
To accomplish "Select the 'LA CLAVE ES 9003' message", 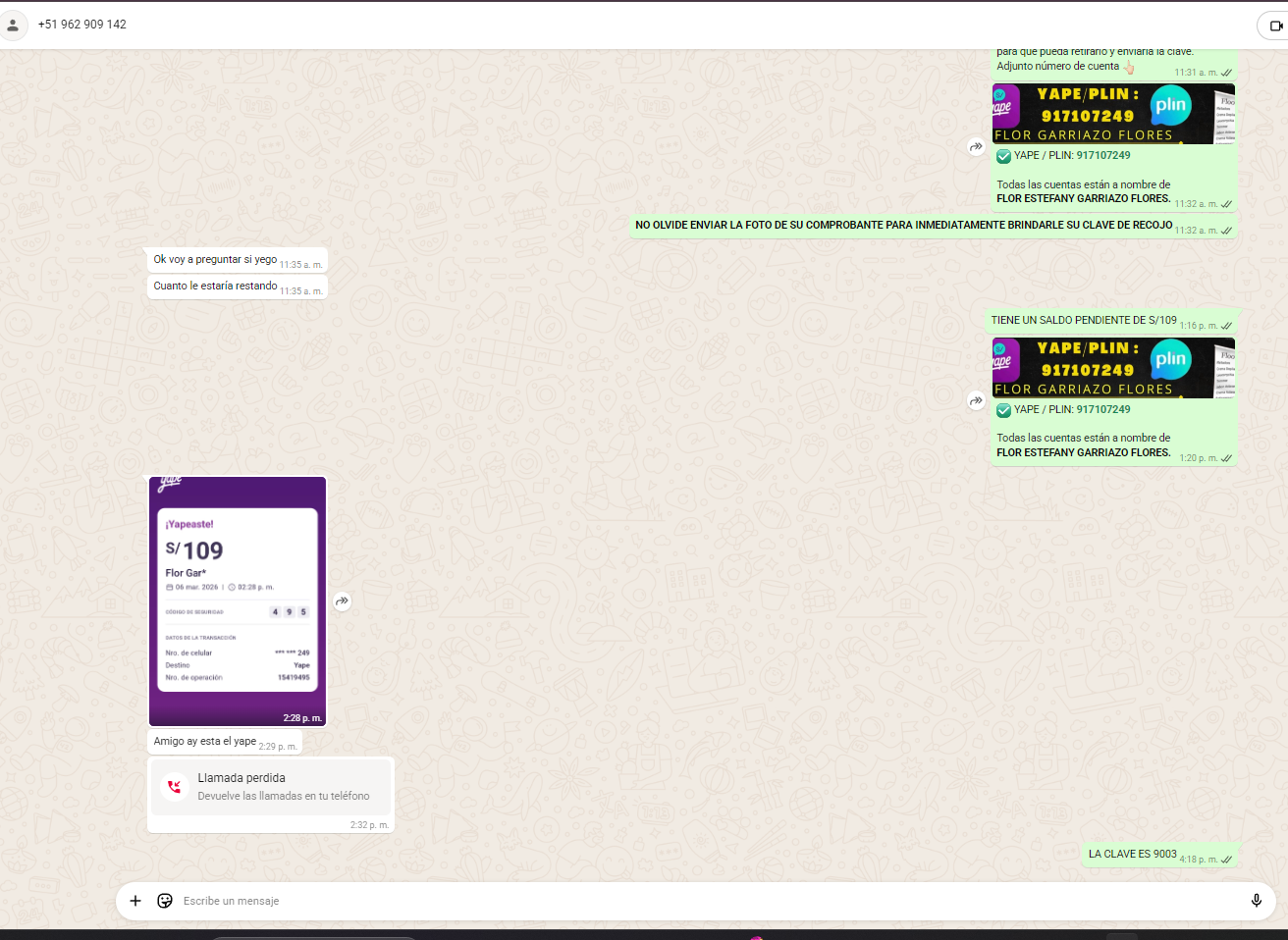I will [x=1132, y=854].
